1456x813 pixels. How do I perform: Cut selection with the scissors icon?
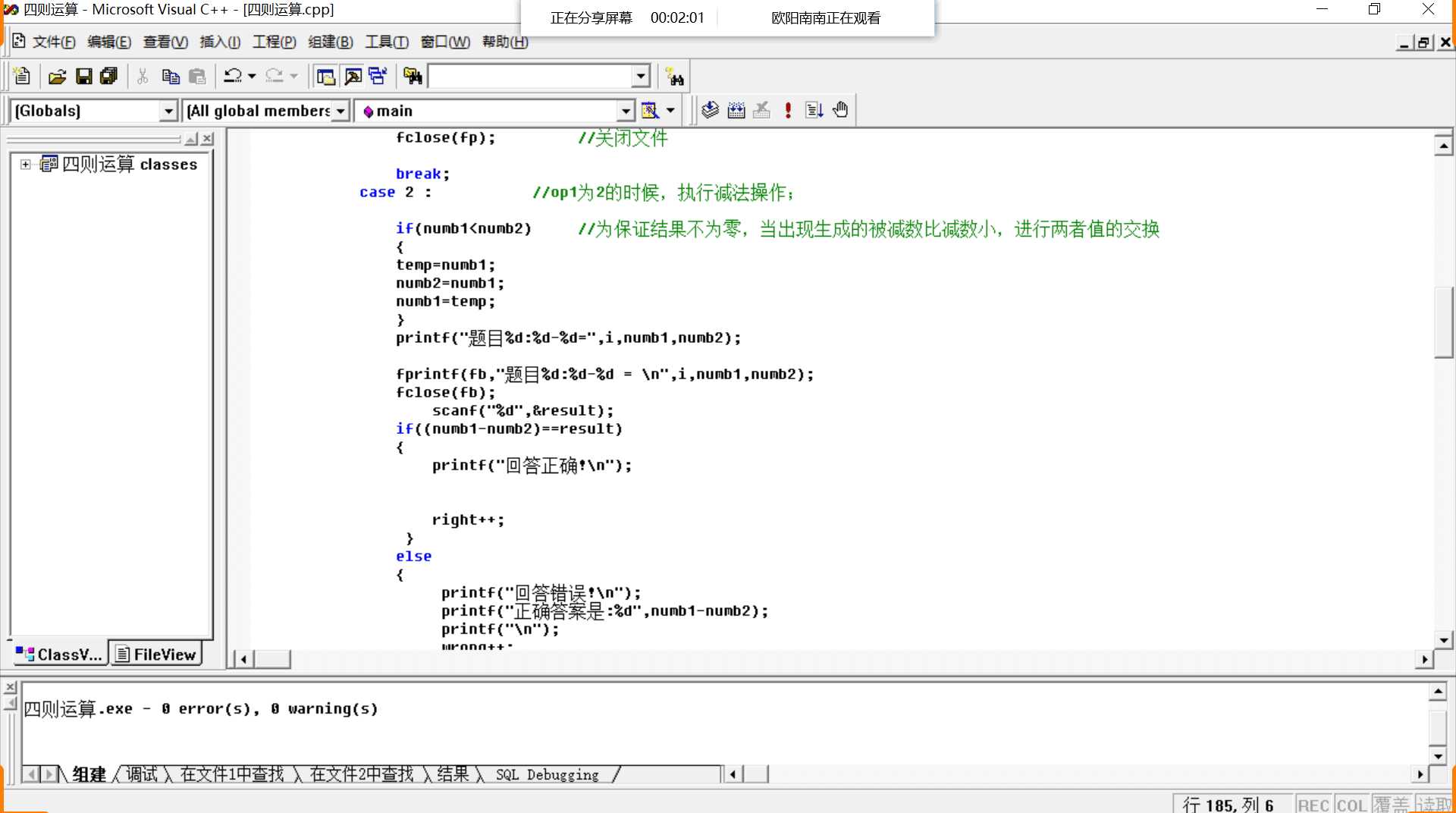(x=143, y=77)
